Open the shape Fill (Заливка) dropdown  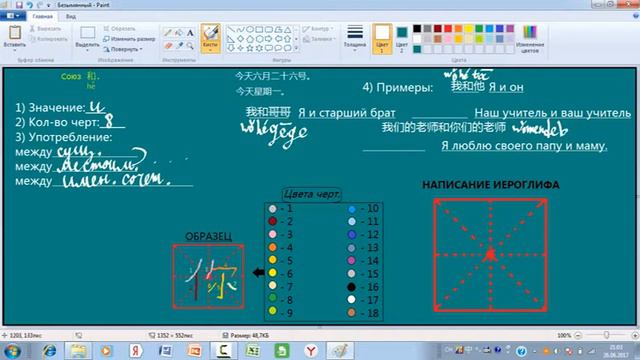[320, 39]
